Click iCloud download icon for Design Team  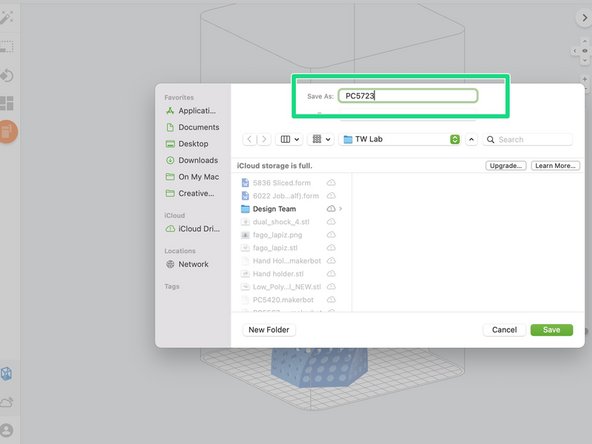point(331,209)
